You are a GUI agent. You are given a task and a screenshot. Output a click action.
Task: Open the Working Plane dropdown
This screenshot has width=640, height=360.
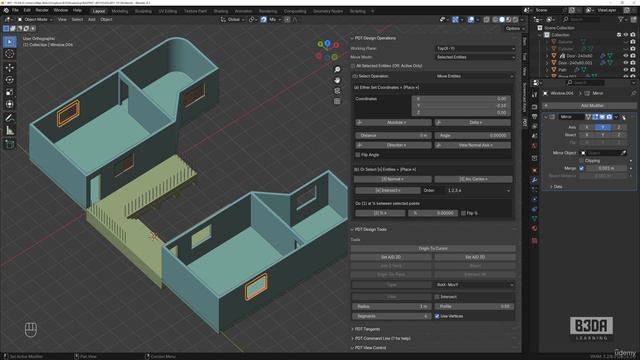[x=476, y=48]
